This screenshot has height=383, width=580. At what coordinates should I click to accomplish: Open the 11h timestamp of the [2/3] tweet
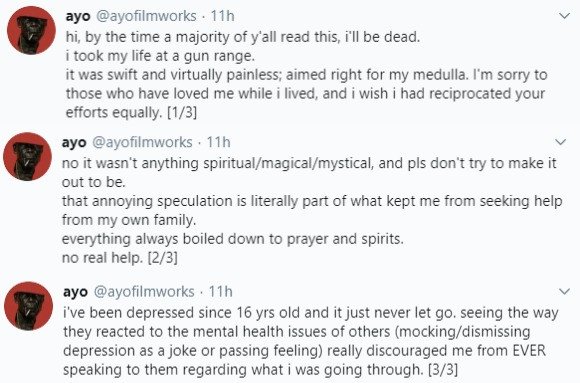point(218,142)
